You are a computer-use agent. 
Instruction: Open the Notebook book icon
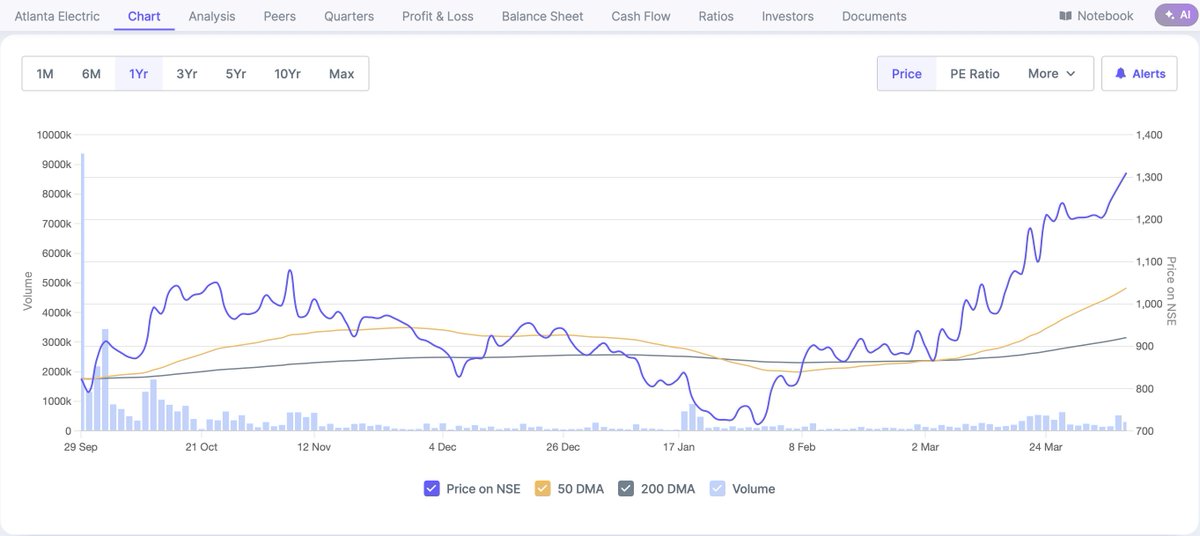point(1065,16)
